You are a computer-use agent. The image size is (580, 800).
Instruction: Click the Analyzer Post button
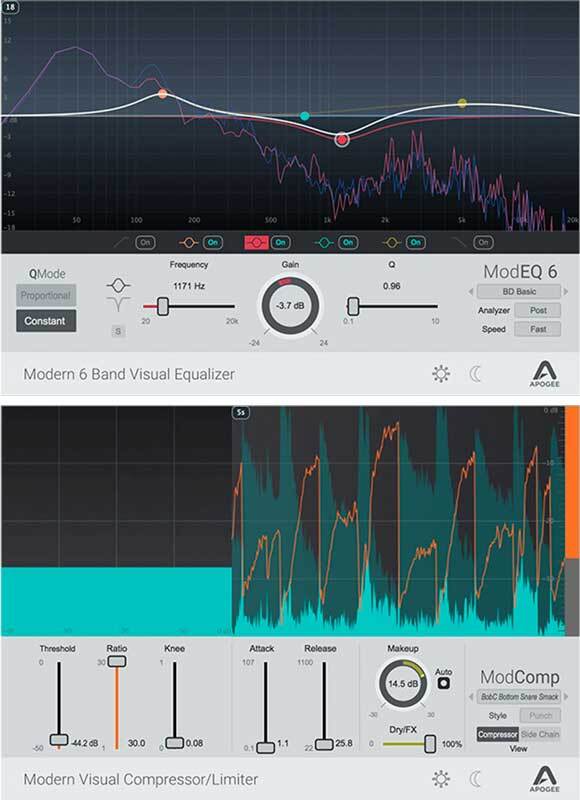coord(538,310)
